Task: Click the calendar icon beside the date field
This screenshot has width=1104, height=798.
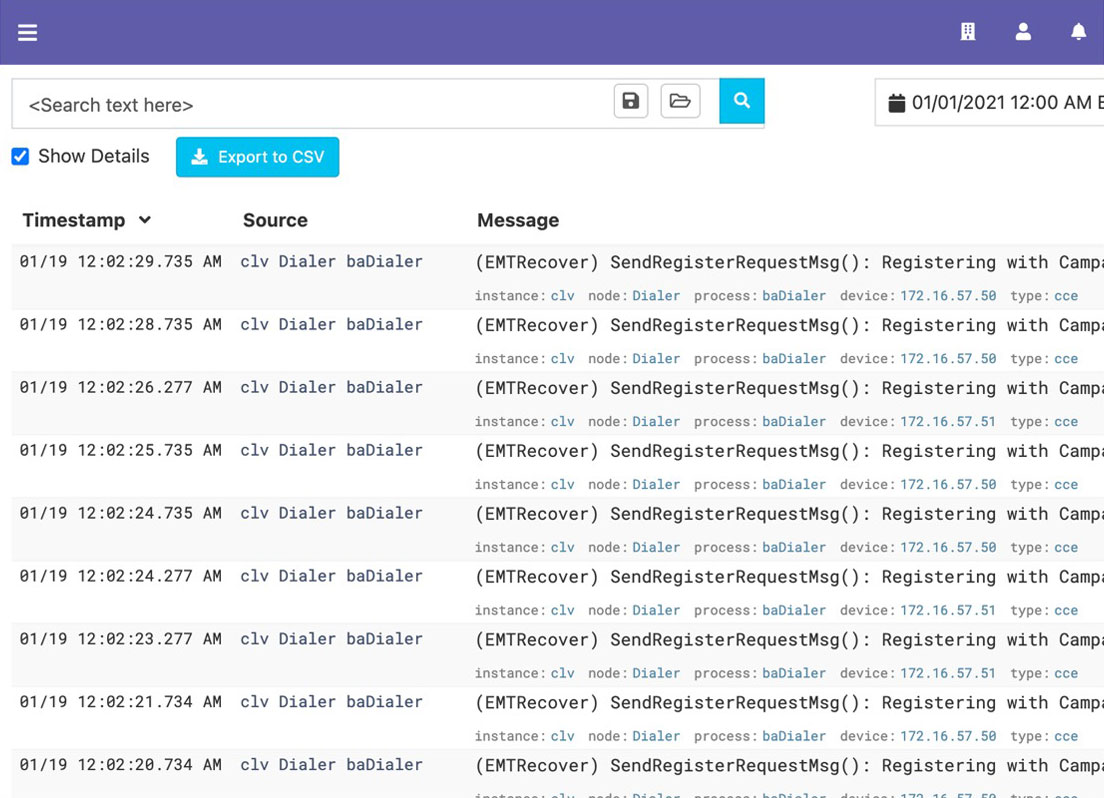Action: click(x=896, y=100)
